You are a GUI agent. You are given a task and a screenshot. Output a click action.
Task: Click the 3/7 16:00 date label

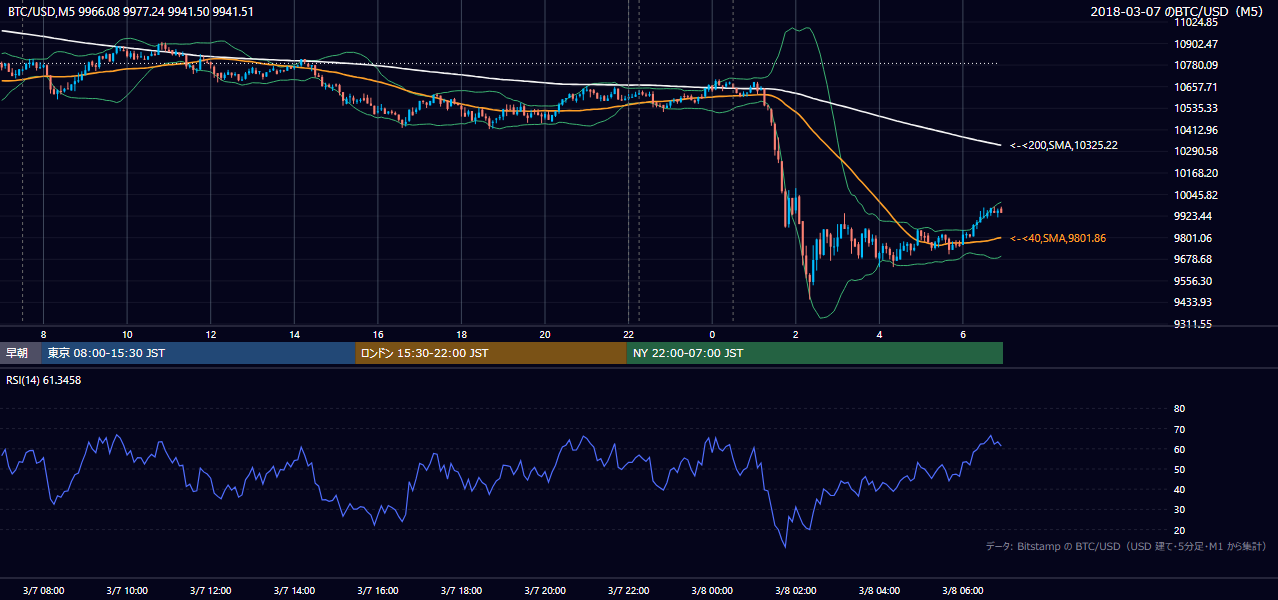378,590
